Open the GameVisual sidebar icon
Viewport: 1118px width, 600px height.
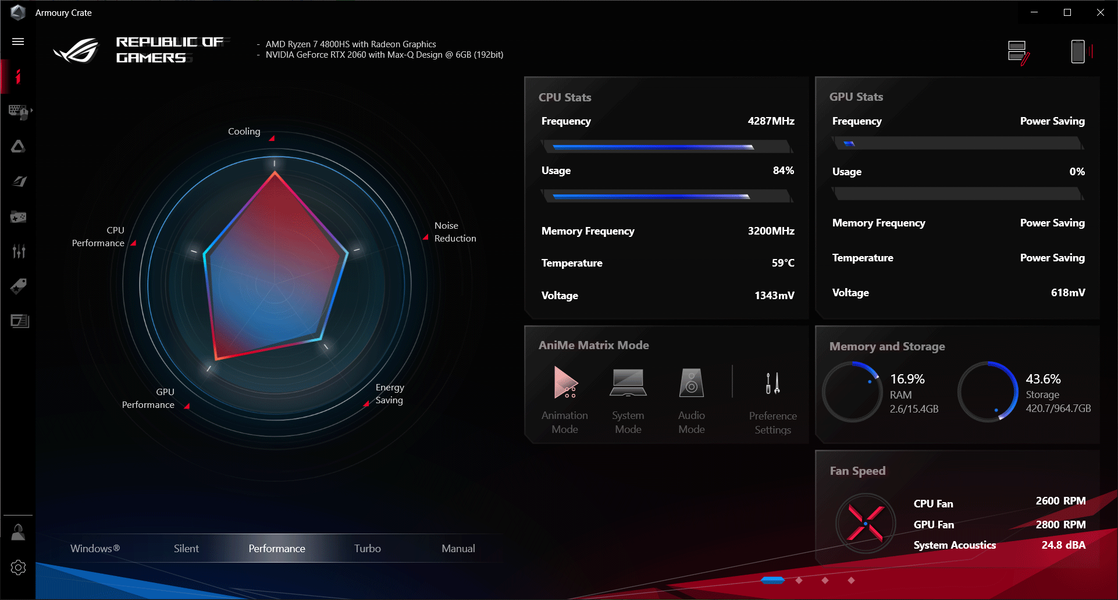(x=19, y=181)
